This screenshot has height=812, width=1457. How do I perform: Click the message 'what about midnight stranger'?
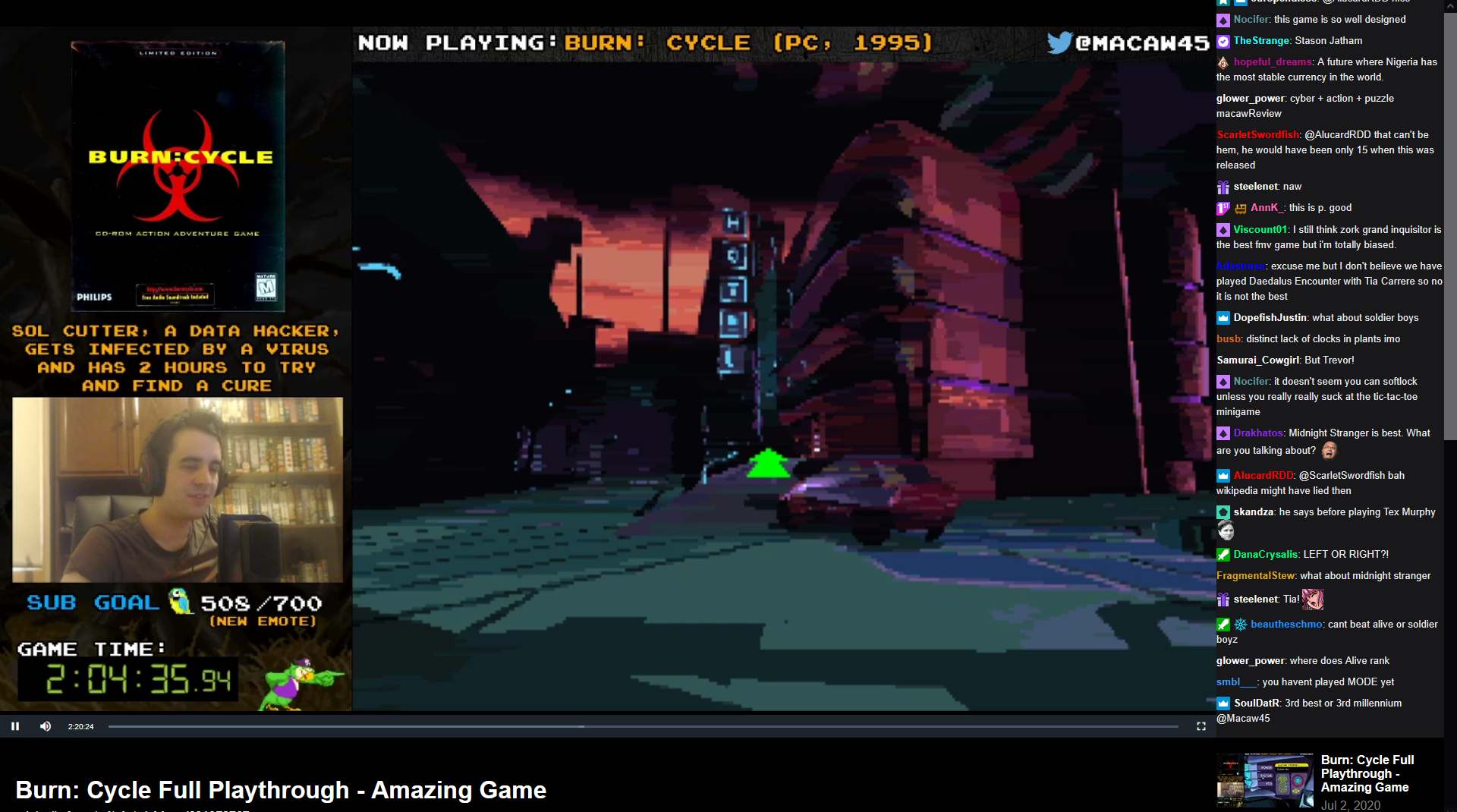(1365, 576)
